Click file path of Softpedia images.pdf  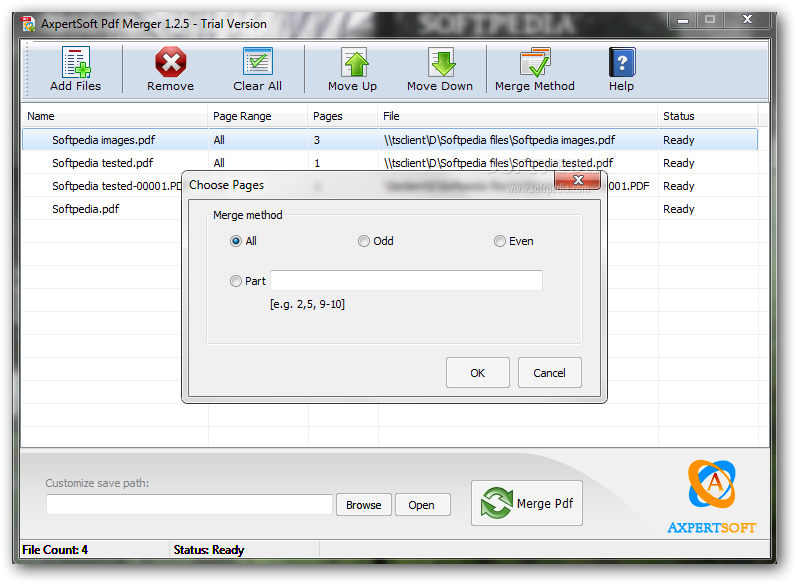pos(499,140)
